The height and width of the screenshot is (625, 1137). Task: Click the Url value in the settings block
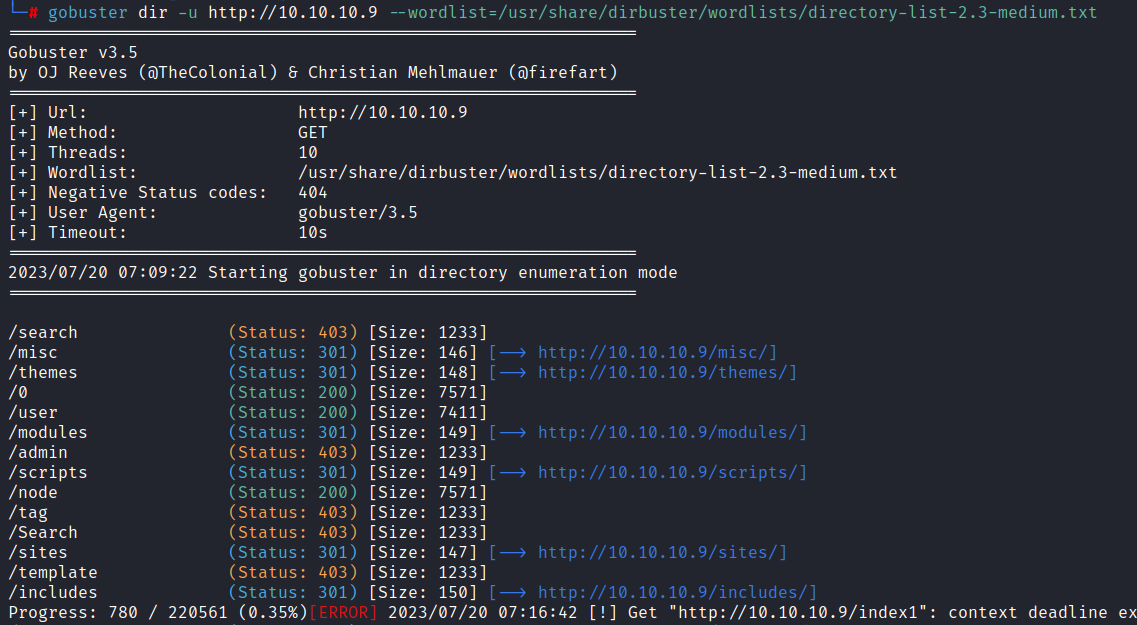pyautogui.click(x=382, y=112)
